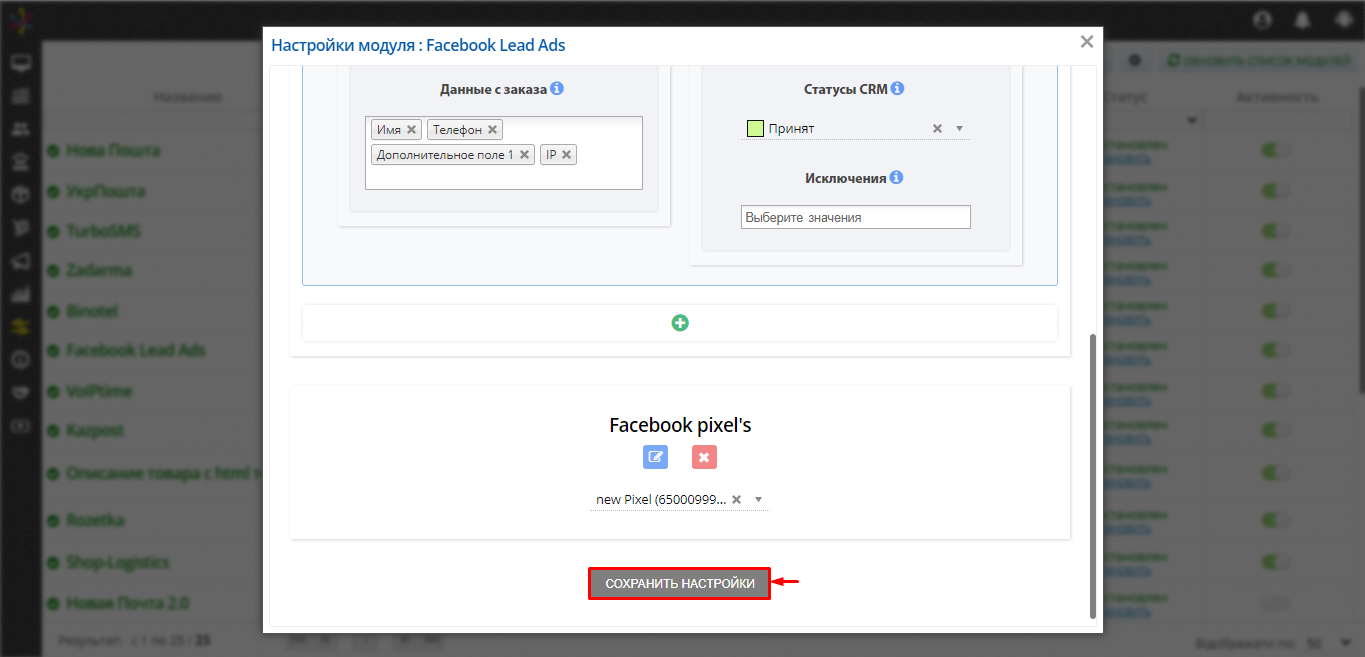This screenshot has width=1365, height=657.
Task: Click info icon next to Статусы CRM
Action: click(x=897, y=88)
